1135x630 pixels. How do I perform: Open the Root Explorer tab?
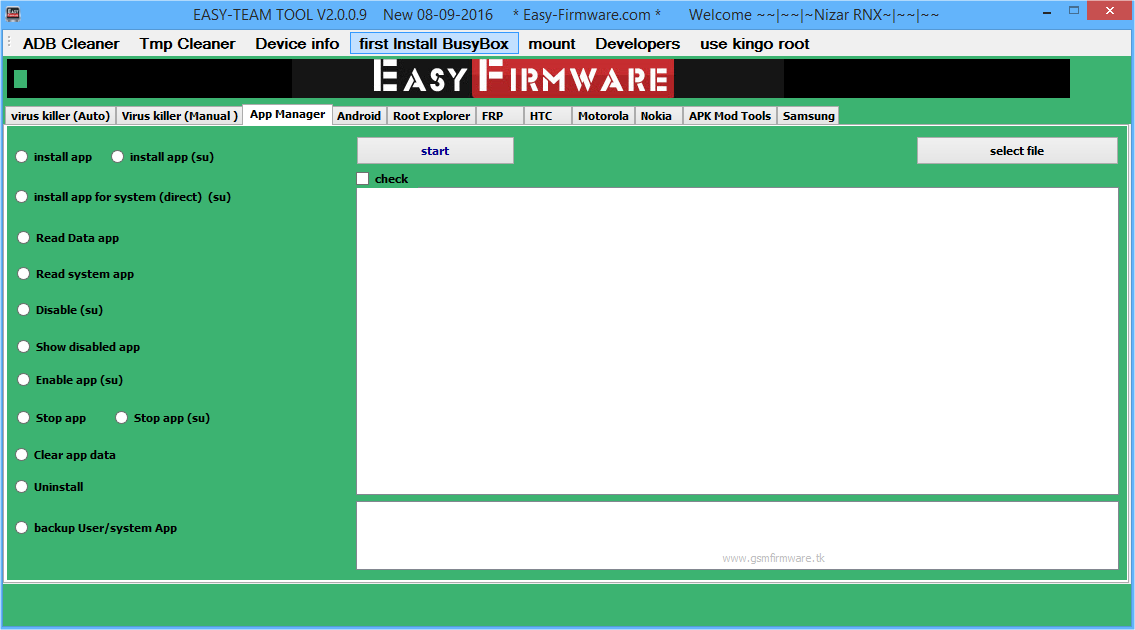(431, 116)
